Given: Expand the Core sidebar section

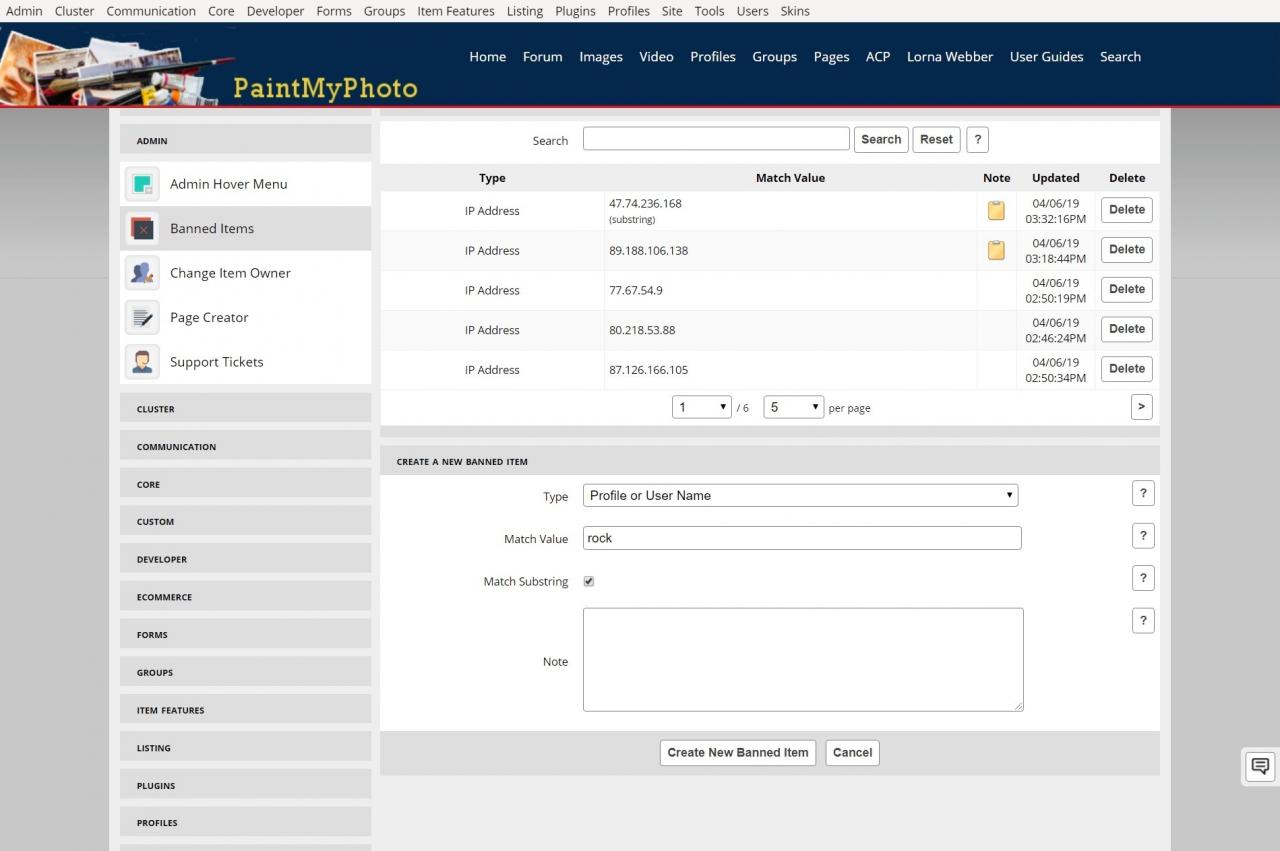Looking at the screenshot, I should (245, 484).
